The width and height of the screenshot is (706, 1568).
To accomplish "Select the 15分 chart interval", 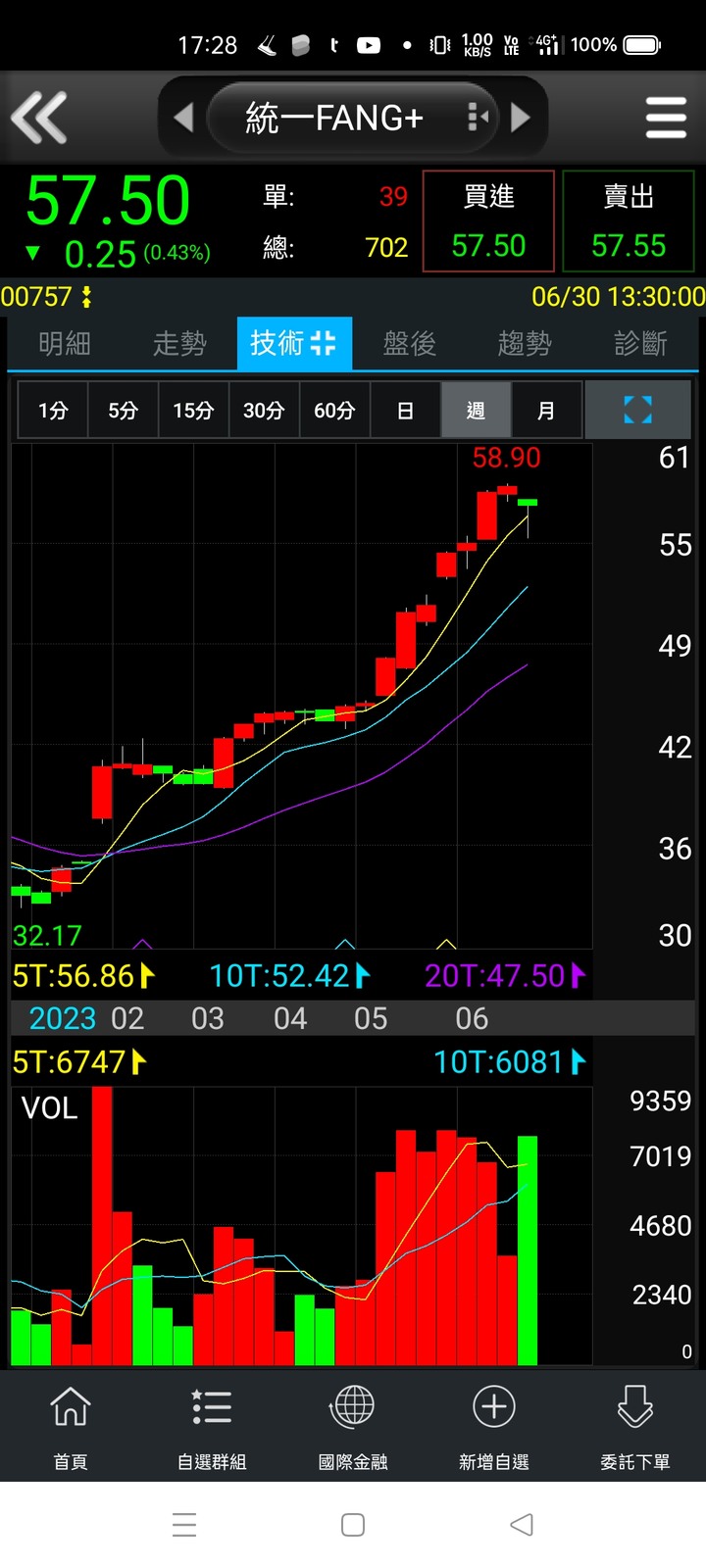I will pos(193,410).
